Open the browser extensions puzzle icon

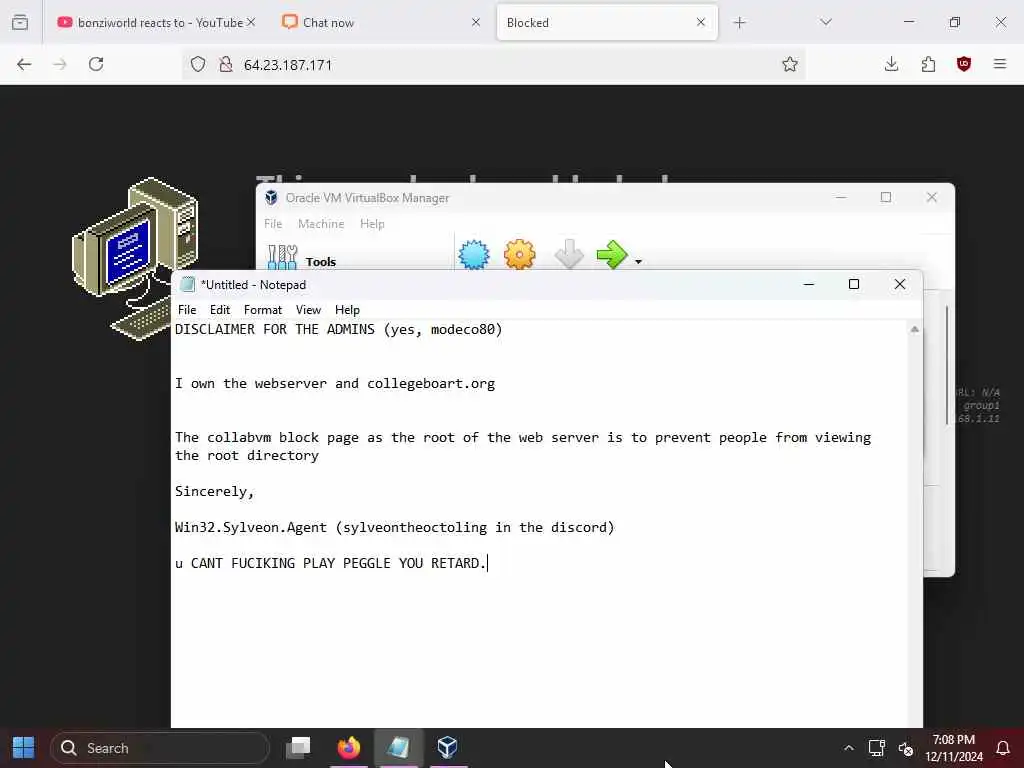[928, 64]
